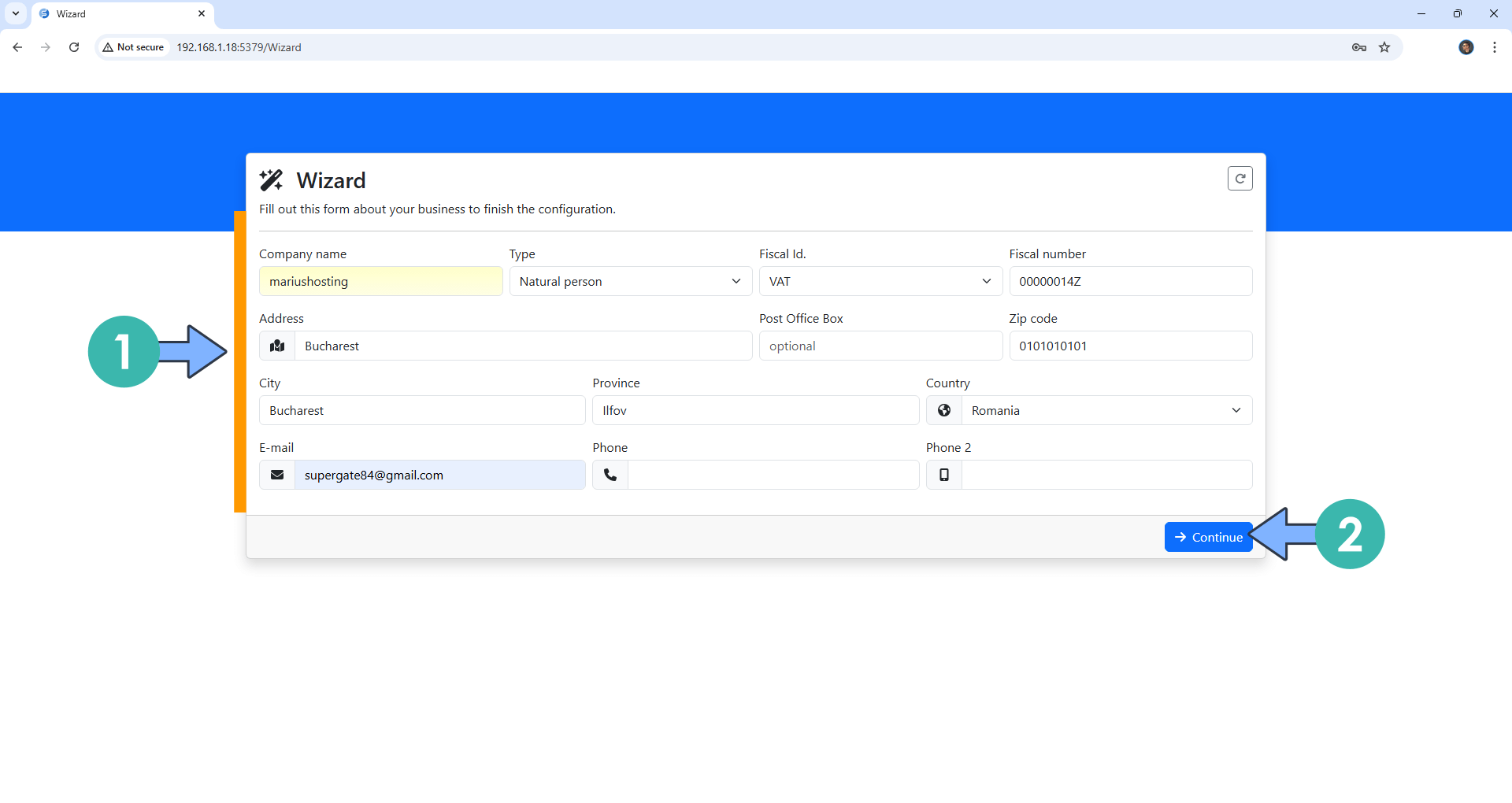Click the bookmark star in the address bar
1512x803 pixels.
coord(1384,47)
